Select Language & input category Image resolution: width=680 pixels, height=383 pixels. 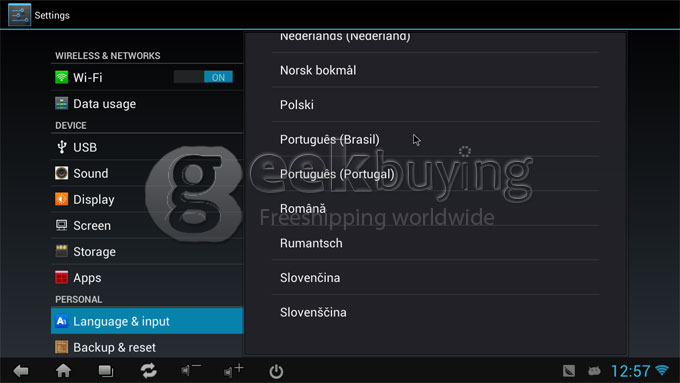coord(147,321)
